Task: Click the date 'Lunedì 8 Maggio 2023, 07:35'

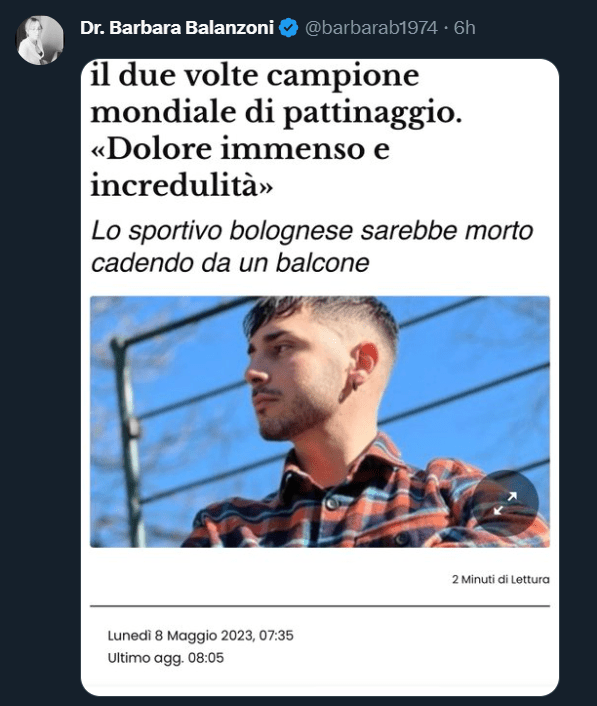Action: pyautogui.click(x=200, y=635)
